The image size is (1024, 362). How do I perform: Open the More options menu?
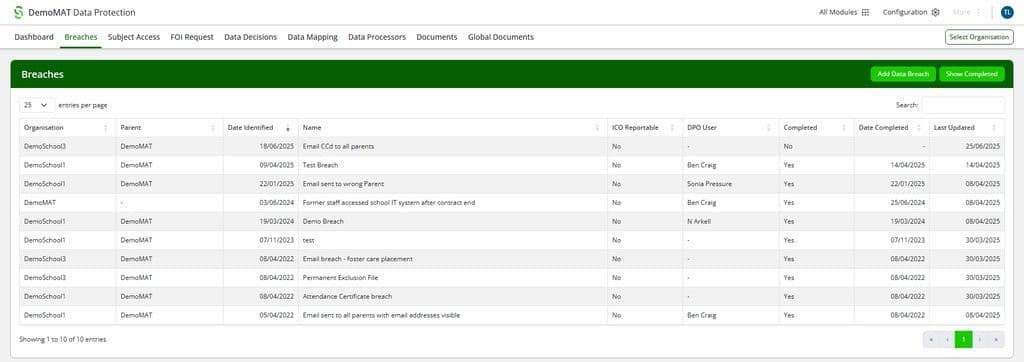click(x=967, y=12)
